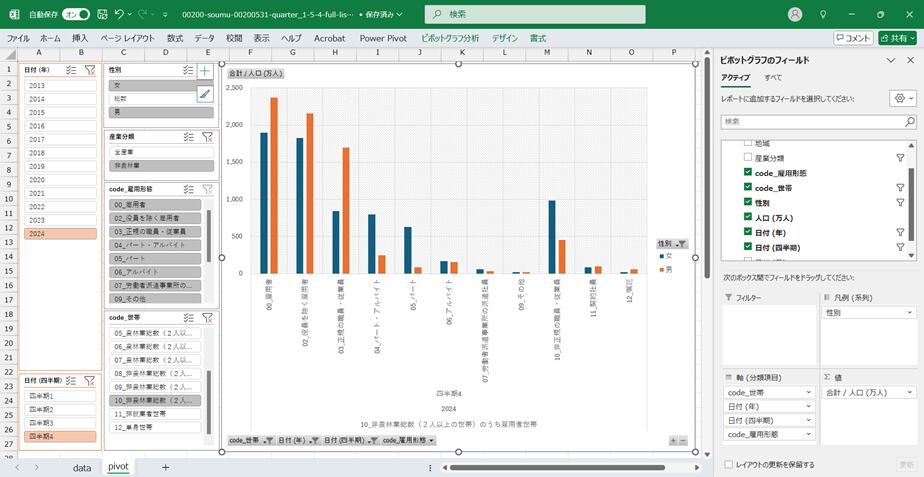
Task: Clear the filter on the 日付 (年) slicer
Action: click(x=90, y=70)
